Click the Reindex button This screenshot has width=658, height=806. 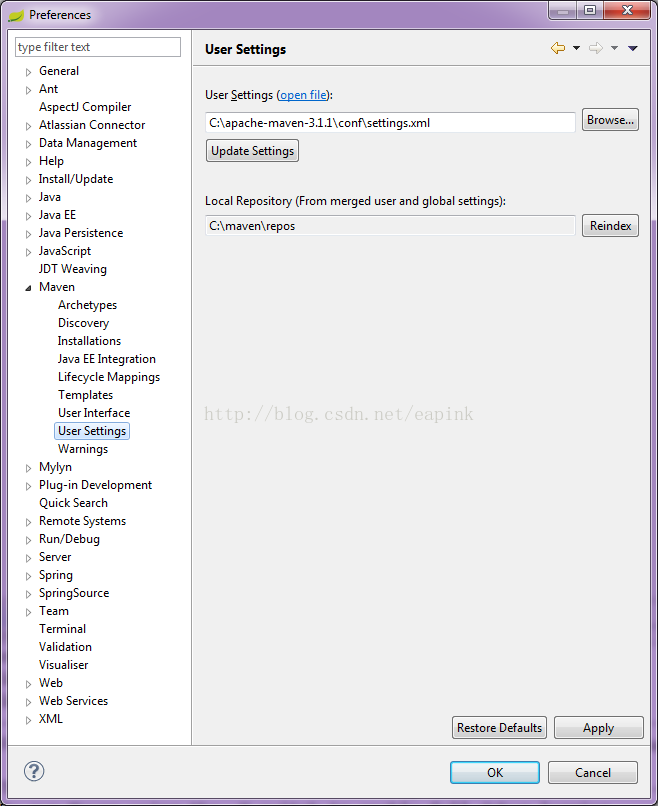pyautogui.click(x=610, y=226)
